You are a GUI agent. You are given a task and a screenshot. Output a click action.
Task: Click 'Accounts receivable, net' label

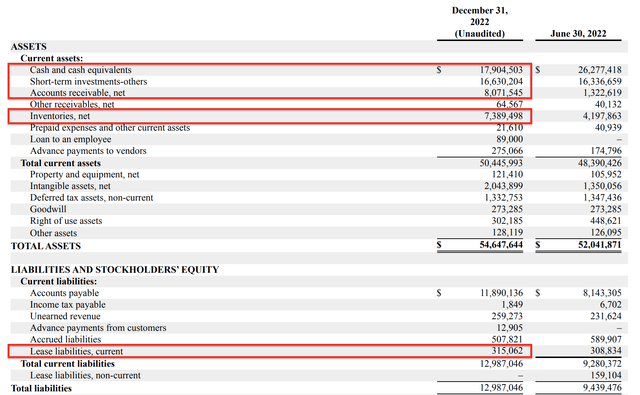[x=77, y=93]
